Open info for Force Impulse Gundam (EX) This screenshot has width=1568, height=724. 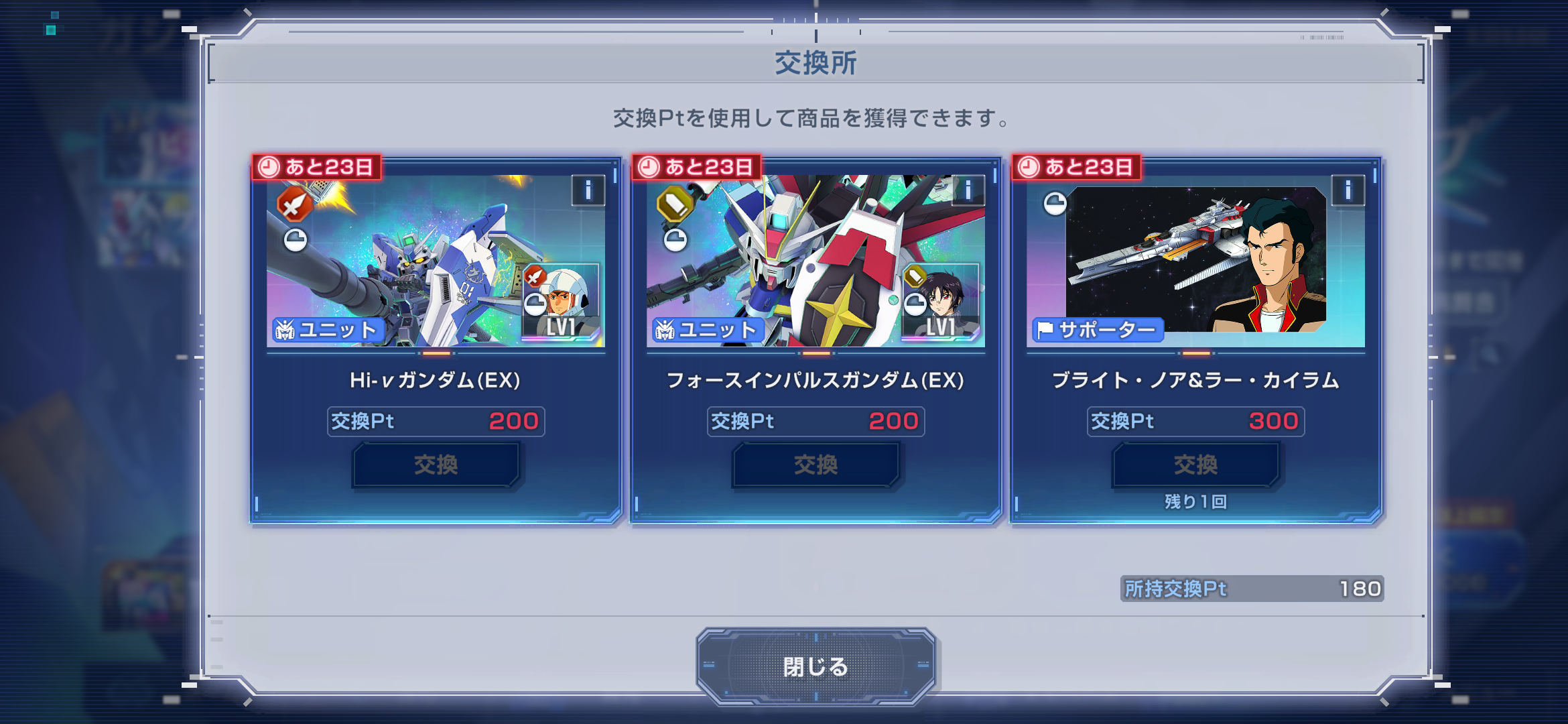(968, 190)
